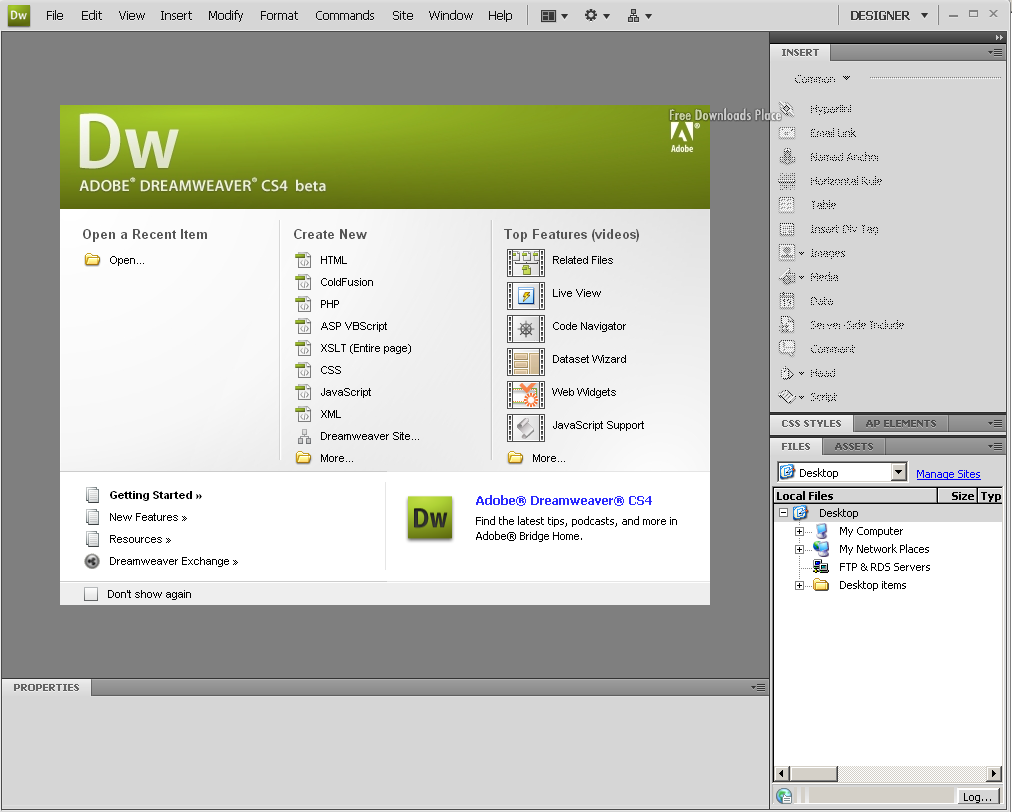Open the Code Navigator feature icon
Image resolution: width=1012 pixels, height=812 pixels.
526,328
